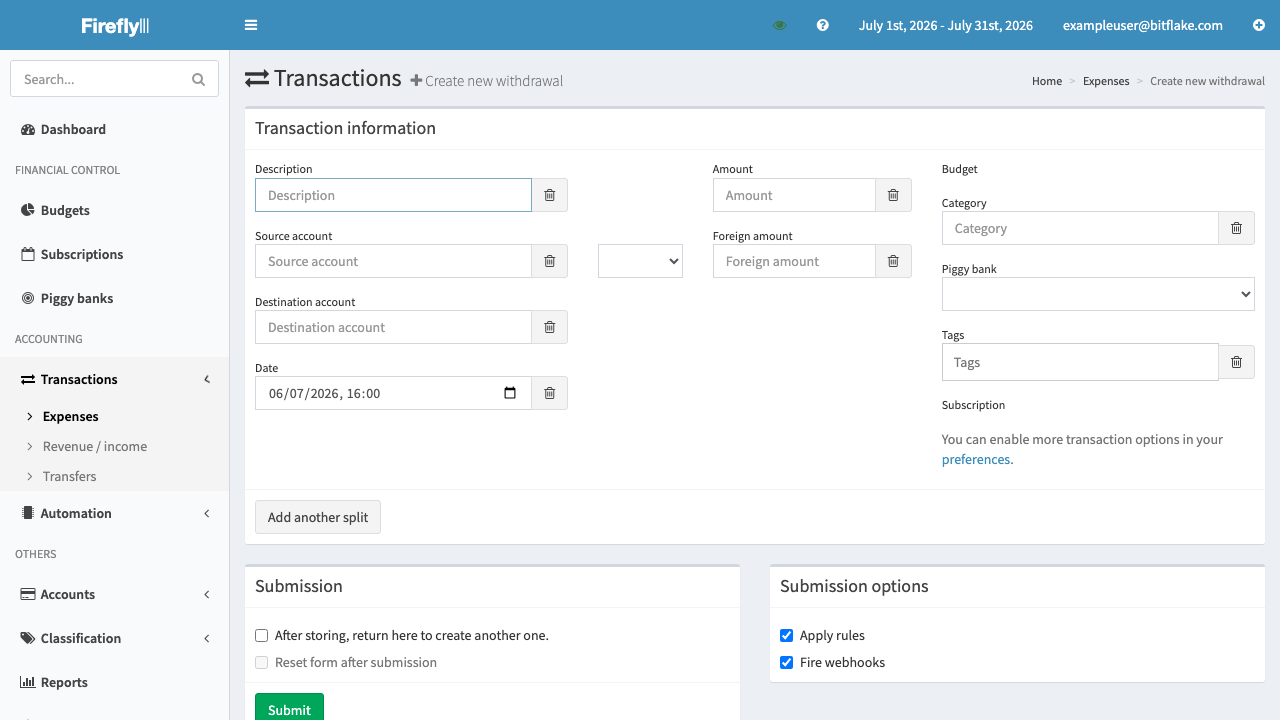Click the Accounts credit card icon

pyautogui.click(x=28, y=594)
